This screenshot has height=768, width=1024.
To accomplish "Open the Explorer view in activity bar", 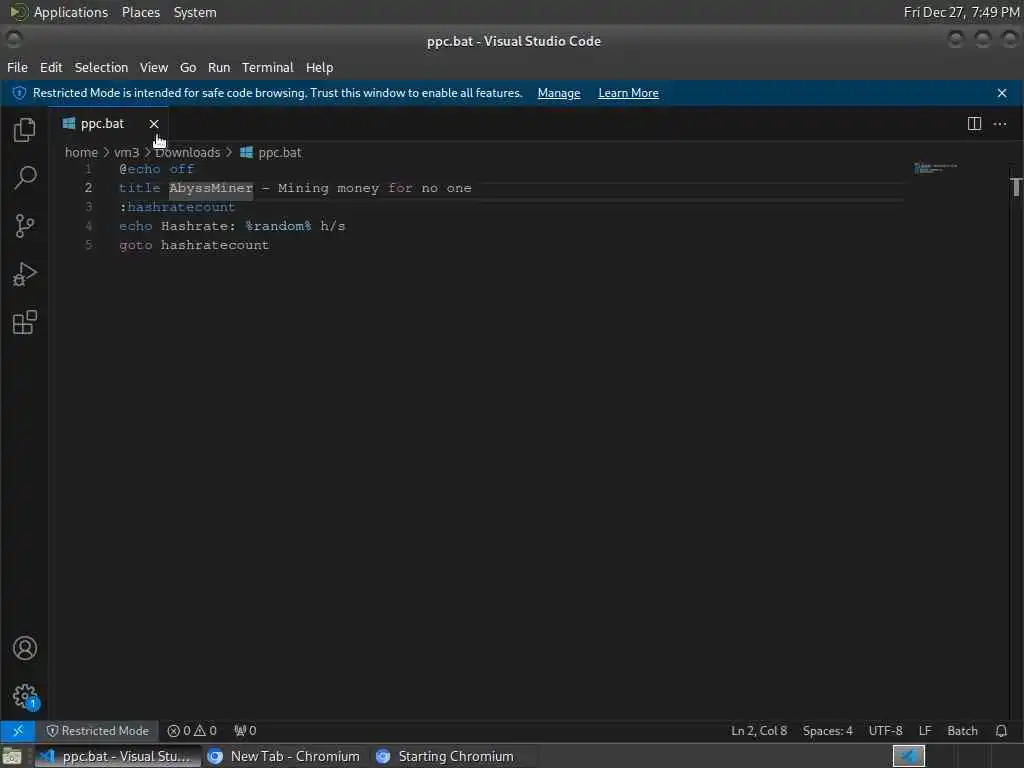I will tap(25, 129).
